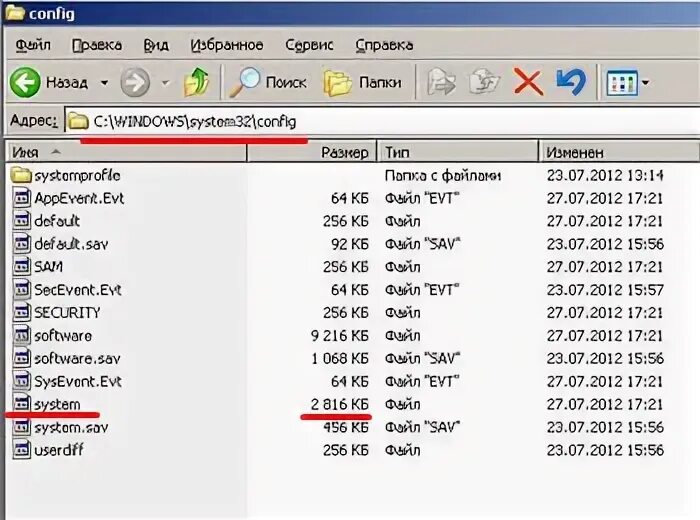
Task: Select the software.sav file icon
Action: pyautogui.click(x=21, y=358)
